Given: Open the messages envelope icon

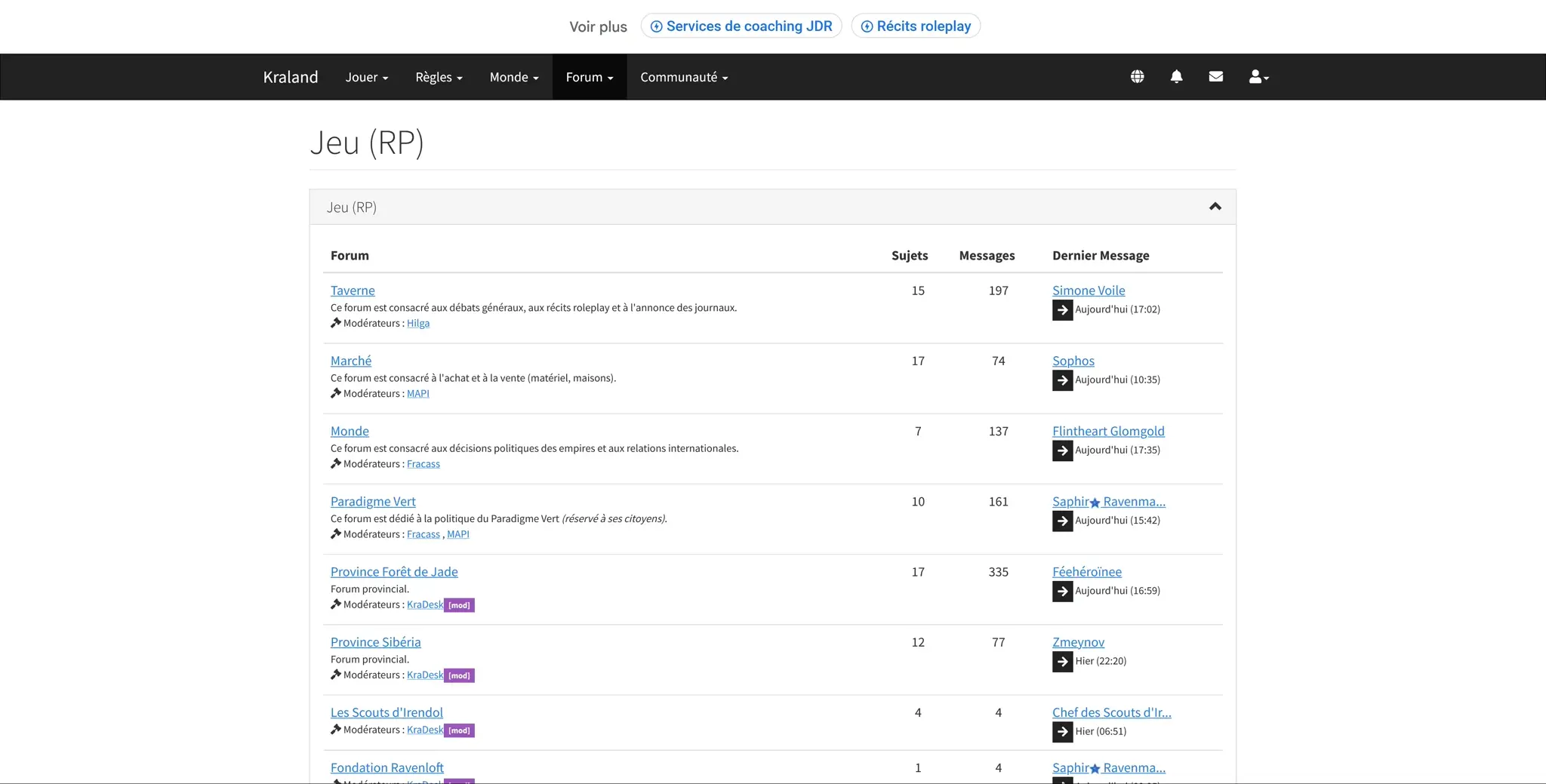Looking at the screenshot, I should click(x=1215, y=76).
